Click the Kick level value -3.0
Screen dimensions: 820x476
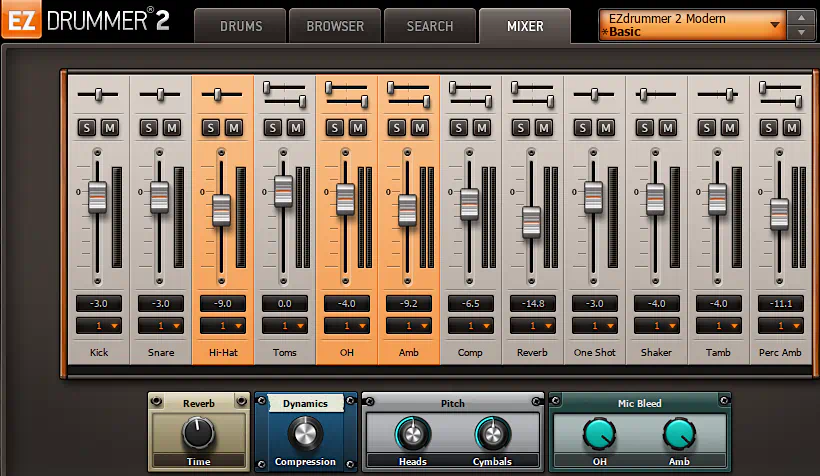(99, 303)
